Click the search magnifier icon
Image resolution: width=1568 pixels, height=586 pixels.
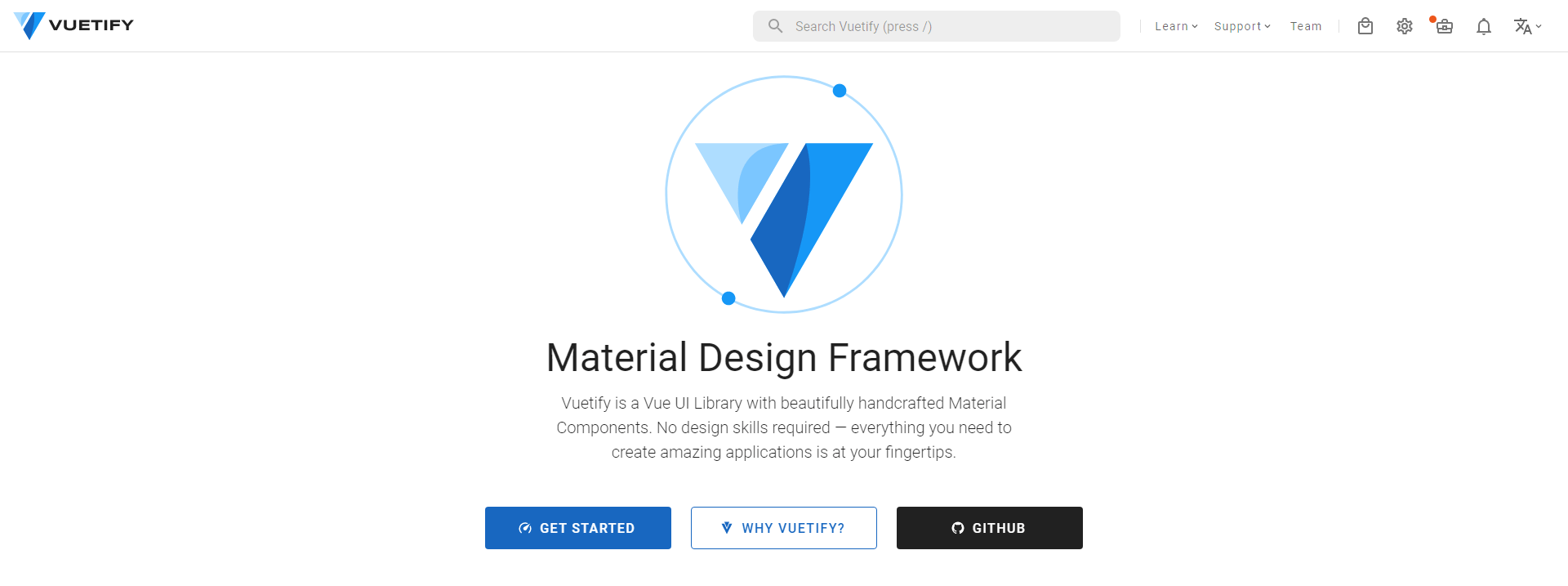775,26
